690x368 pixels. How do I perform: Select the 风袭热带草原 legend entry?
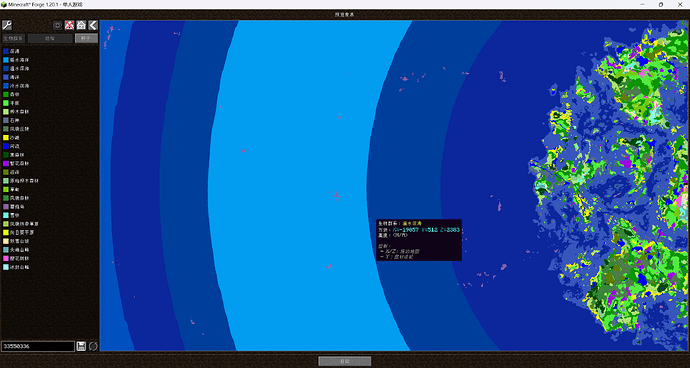tap(20, 224)
